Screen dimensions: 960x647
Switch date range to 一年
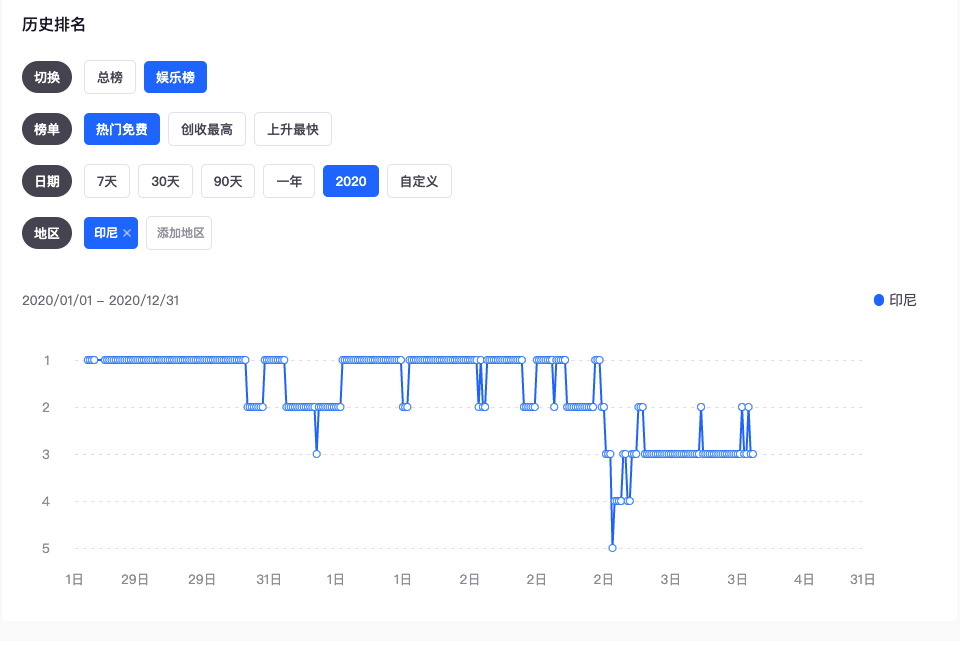pyautogui.click(x=288, y=180)
